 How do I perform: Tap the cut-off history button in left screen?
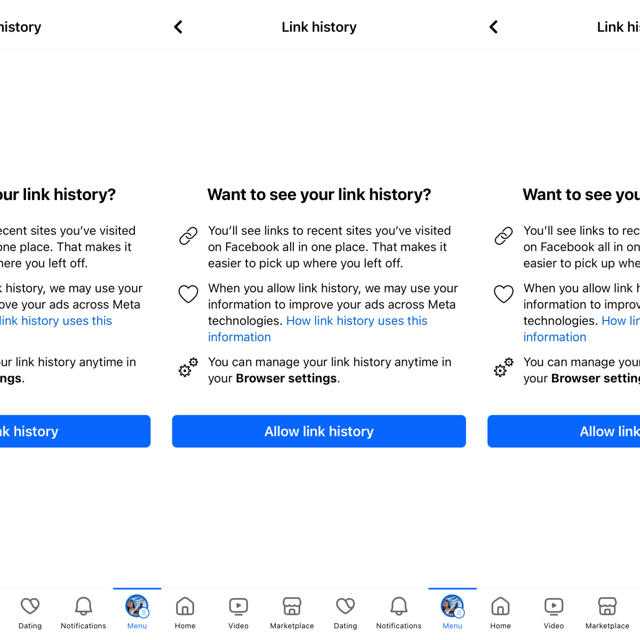tap(75, 431)
